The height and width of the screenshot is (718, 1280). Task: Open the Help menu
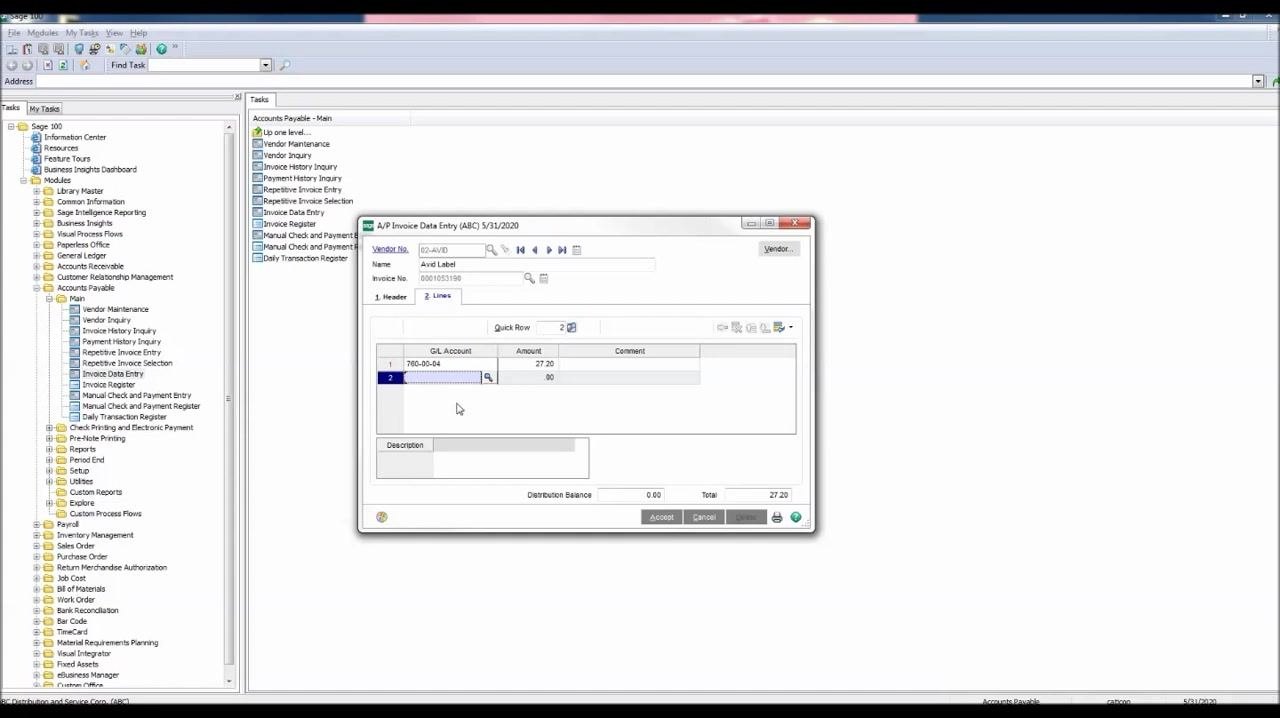[x=138, y=33]
